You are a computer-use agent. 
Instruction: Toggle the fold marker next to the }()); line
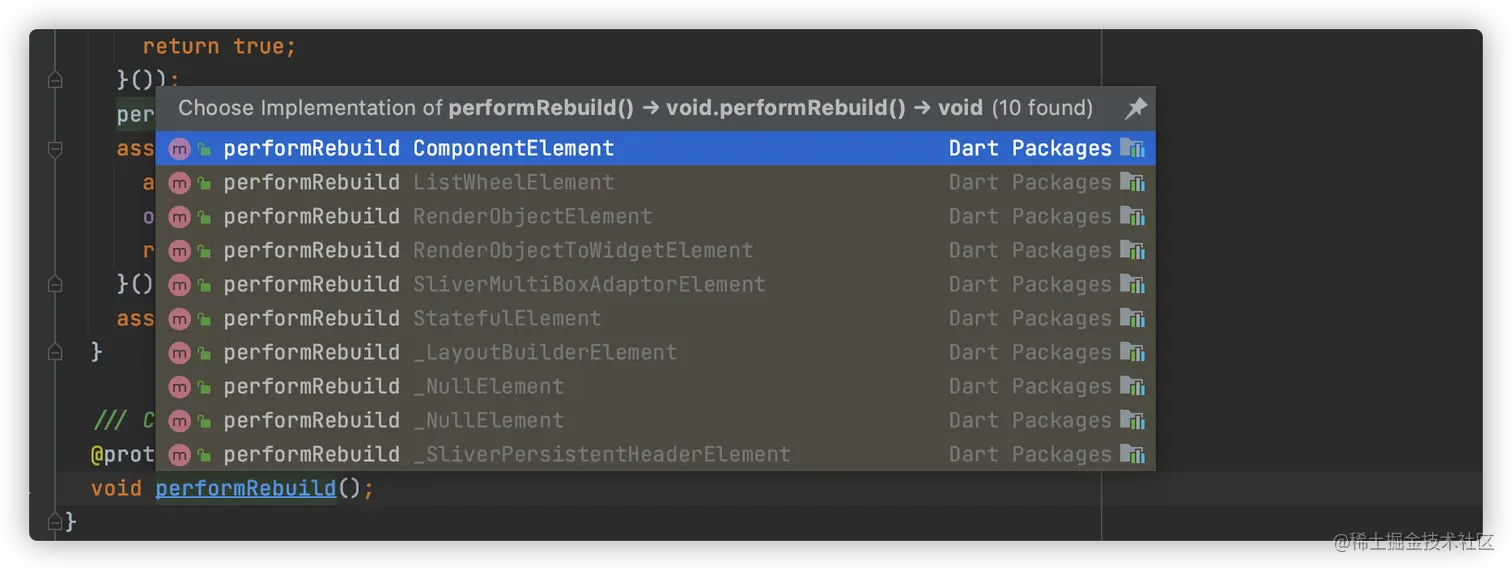pos(55,80)
